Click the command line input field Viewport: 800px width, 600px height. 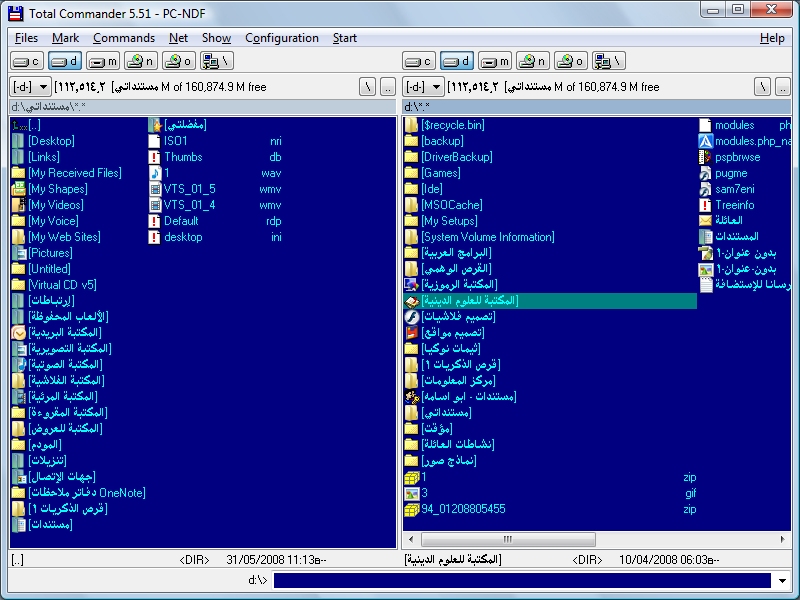522,581
